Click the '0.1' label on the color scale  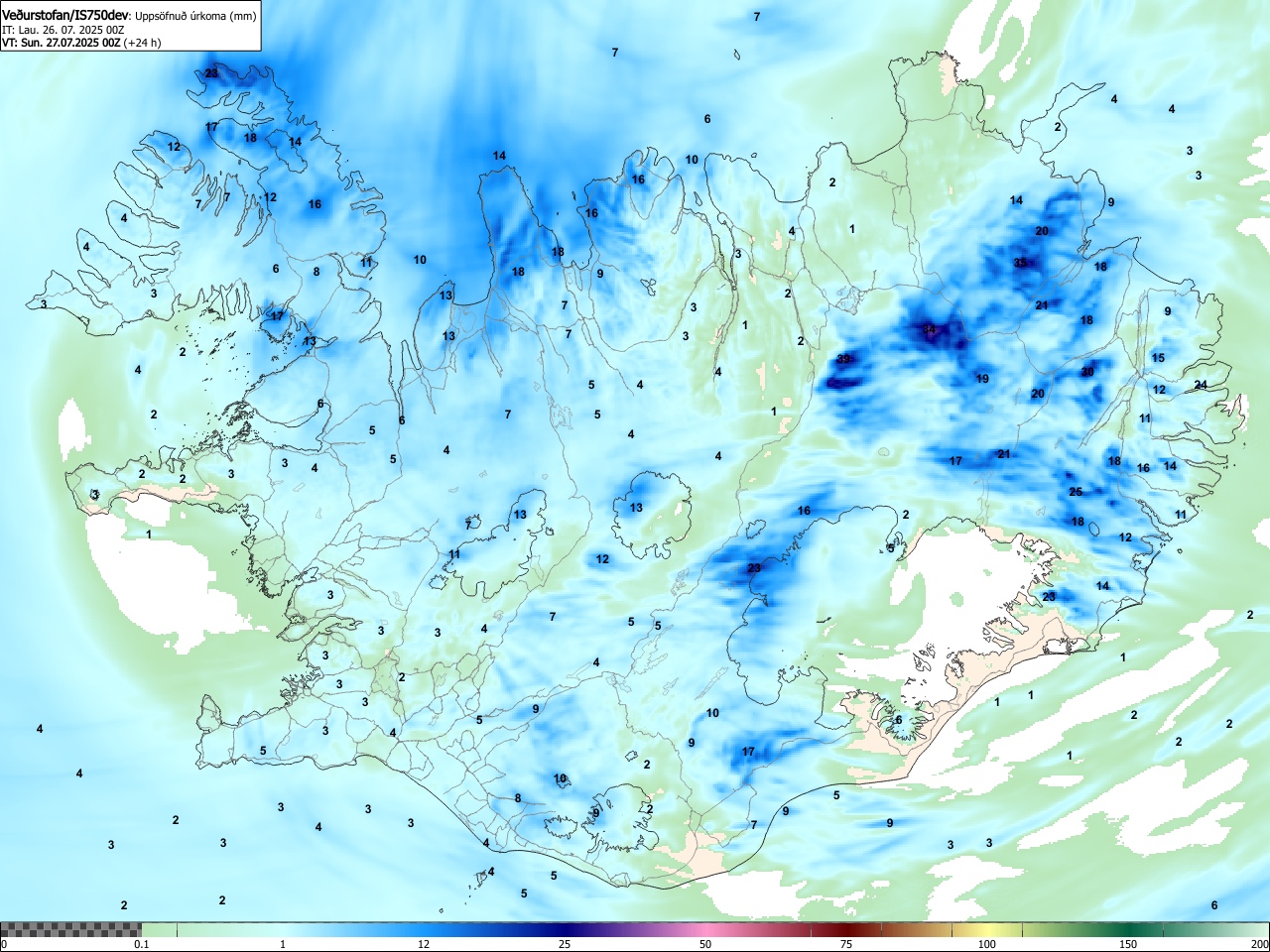point(142,944)
